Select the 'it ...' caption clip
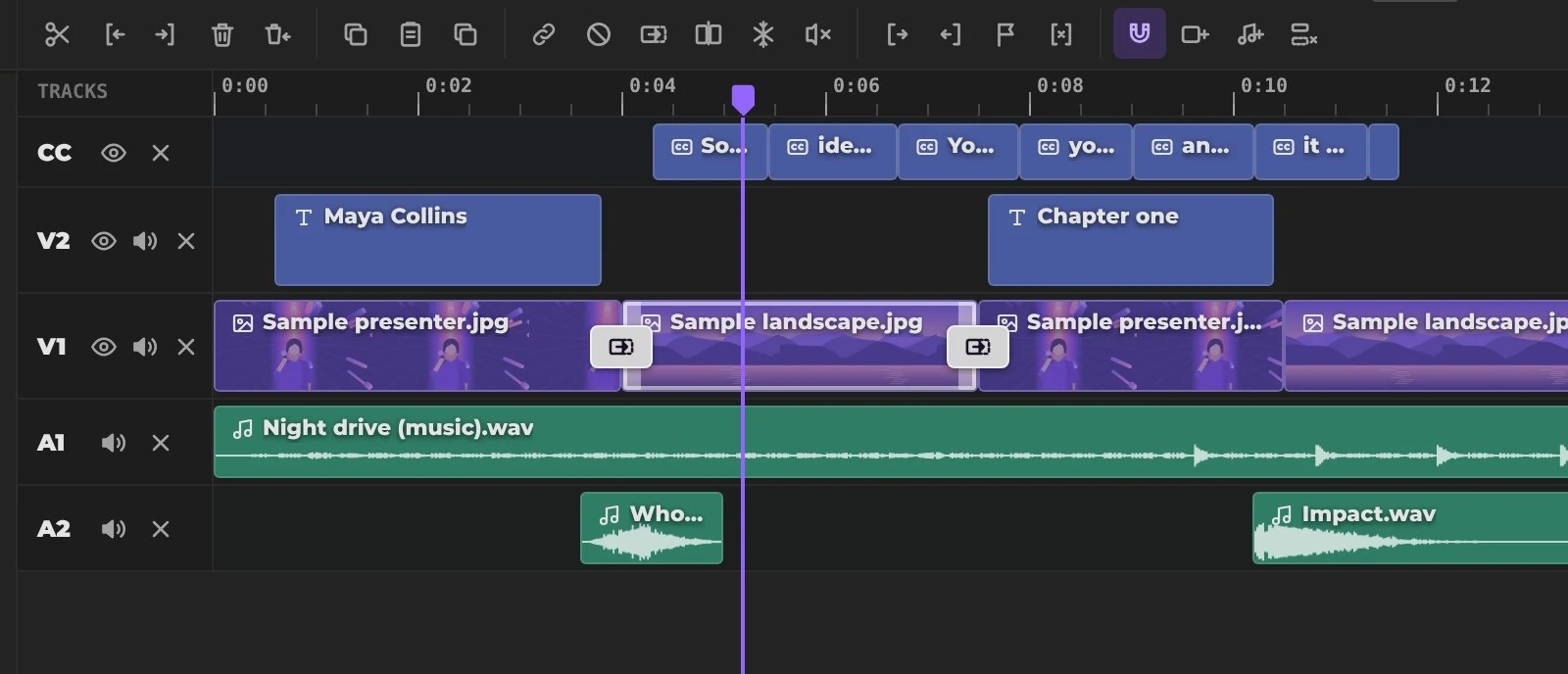Screen dimensions: 1568x674 pos(1311,152)
